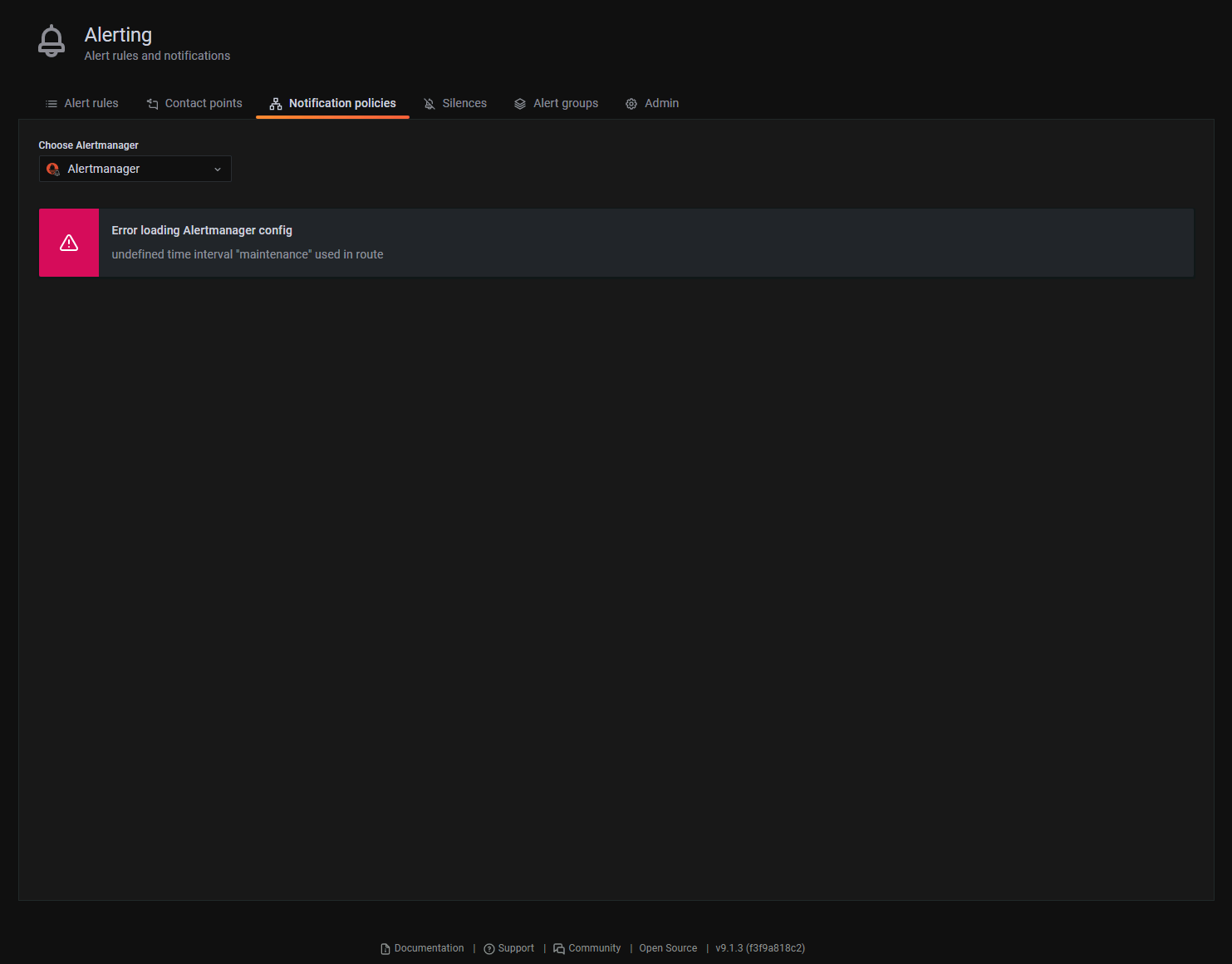The width and height of the screenshot is (1232, 964).
Task: Click the Alertmanager config error banner
Action: pyautogui.click(x=615, y=243)
